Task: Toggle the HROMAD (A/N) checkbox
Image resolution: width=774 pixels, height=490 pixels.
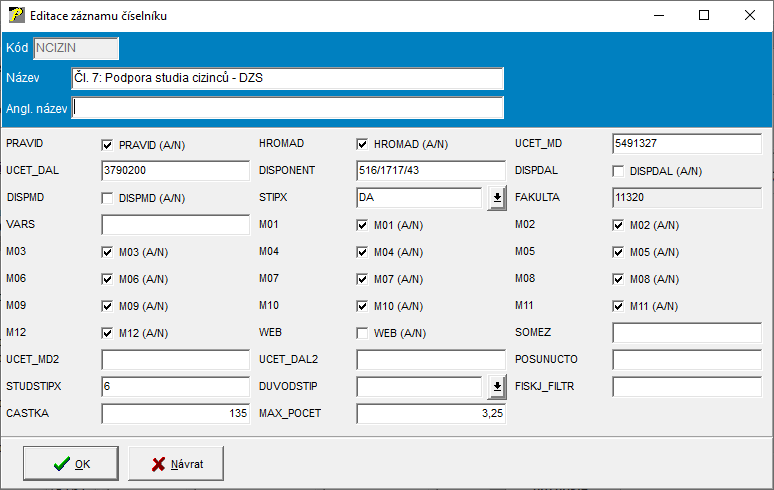Action: (363, 145)
